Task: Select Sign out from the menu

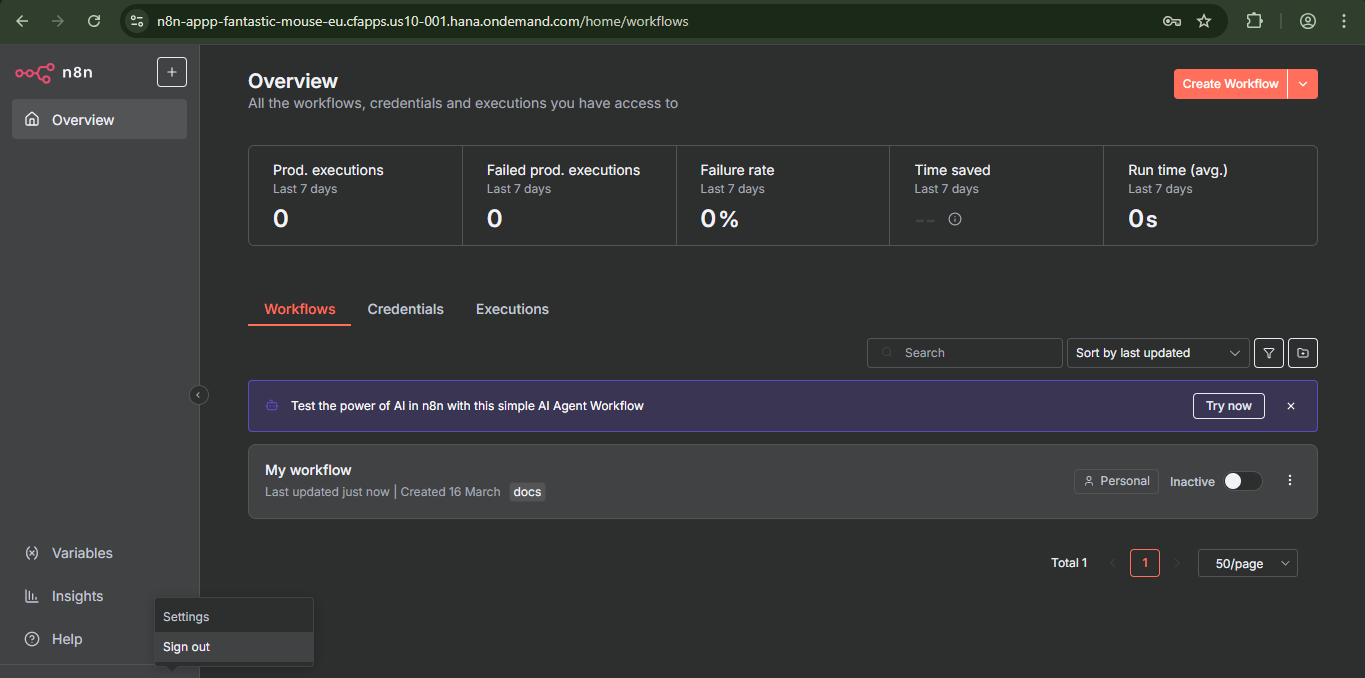Action: [186, 646]
